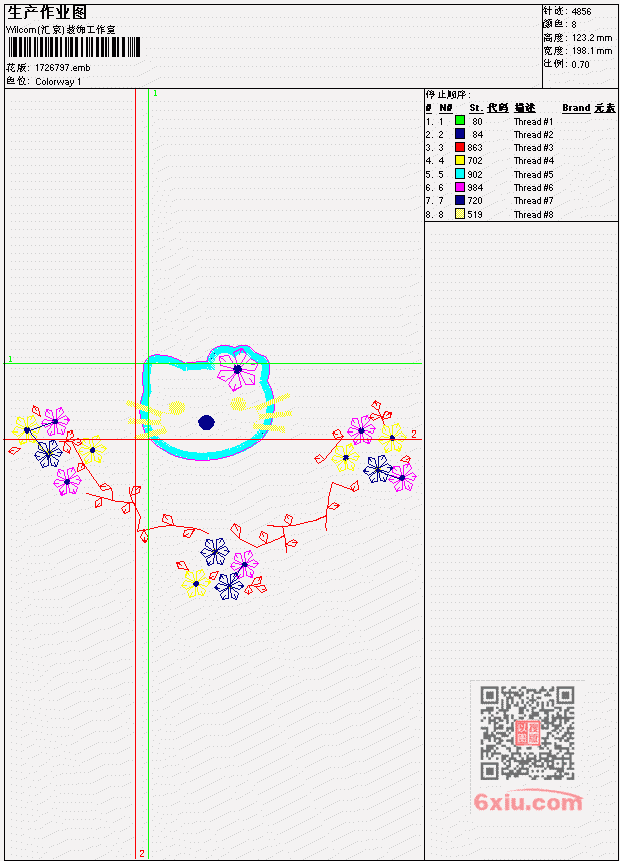
Task: Click thread code 720
Action: [x=475, y=201]
